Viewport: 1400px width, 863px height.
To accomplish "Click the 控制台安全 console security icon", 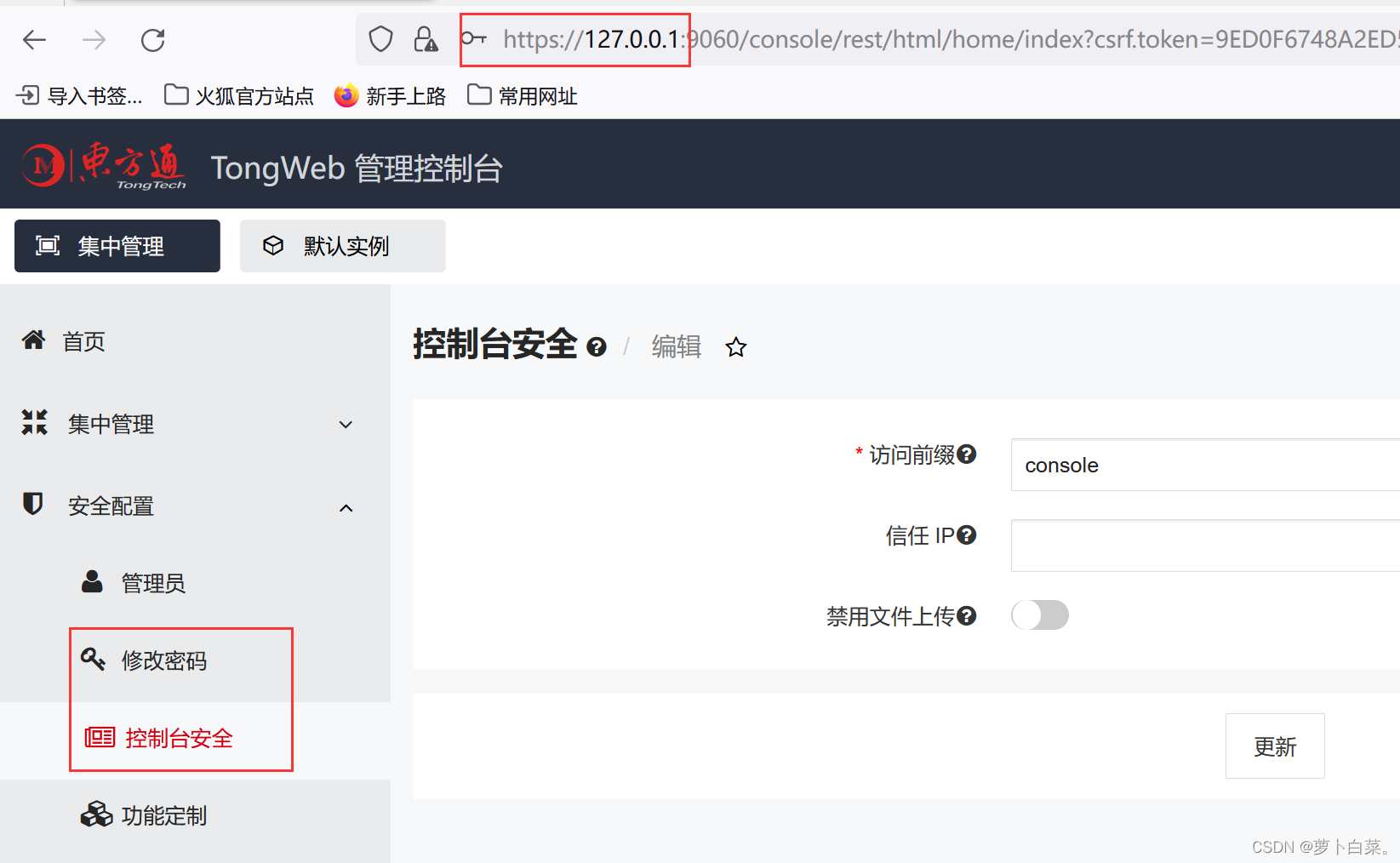I will tap(98, 737).
